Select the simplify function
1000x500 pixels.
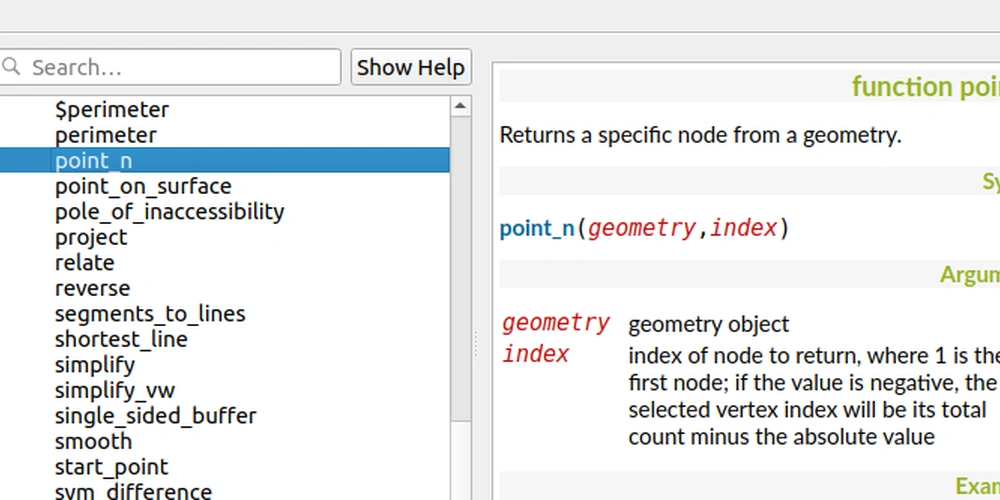94,365
